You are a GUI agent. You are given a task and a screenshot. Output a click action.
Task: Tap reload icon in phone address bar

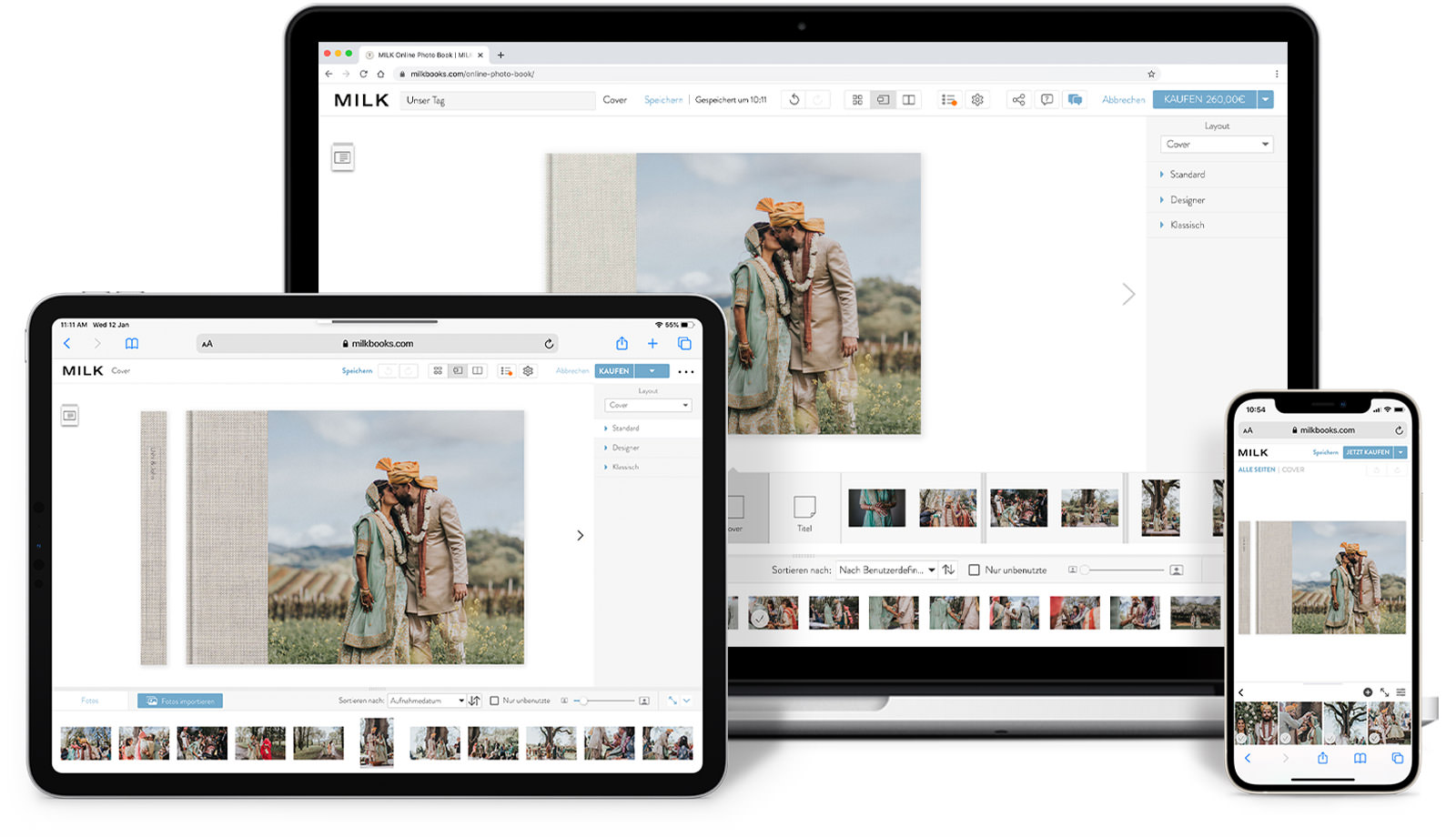click(1399, 430)
